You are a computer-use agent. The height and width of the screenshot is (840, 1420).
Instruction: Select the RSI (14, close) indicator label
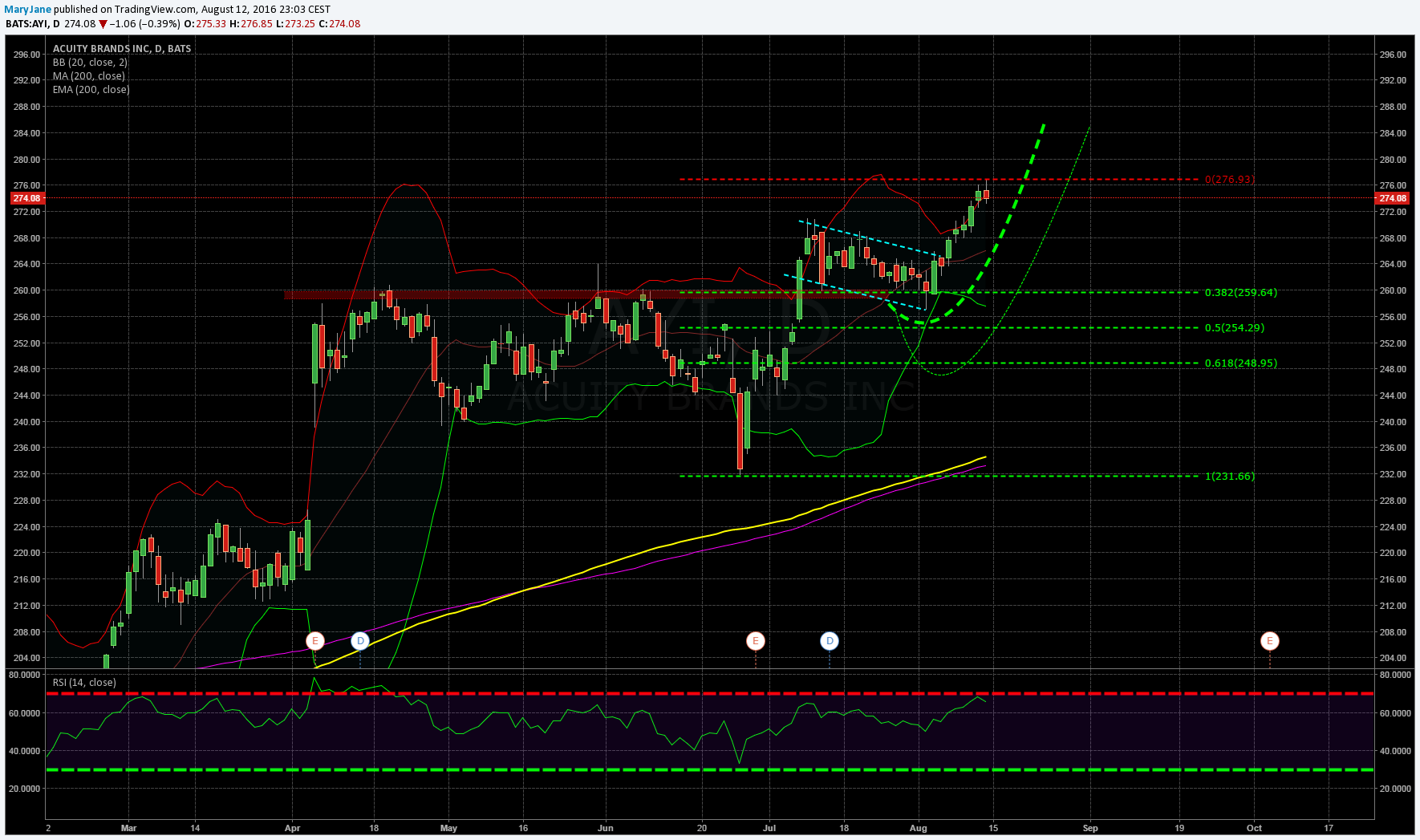pyautogui.click(x=84, y=683)
